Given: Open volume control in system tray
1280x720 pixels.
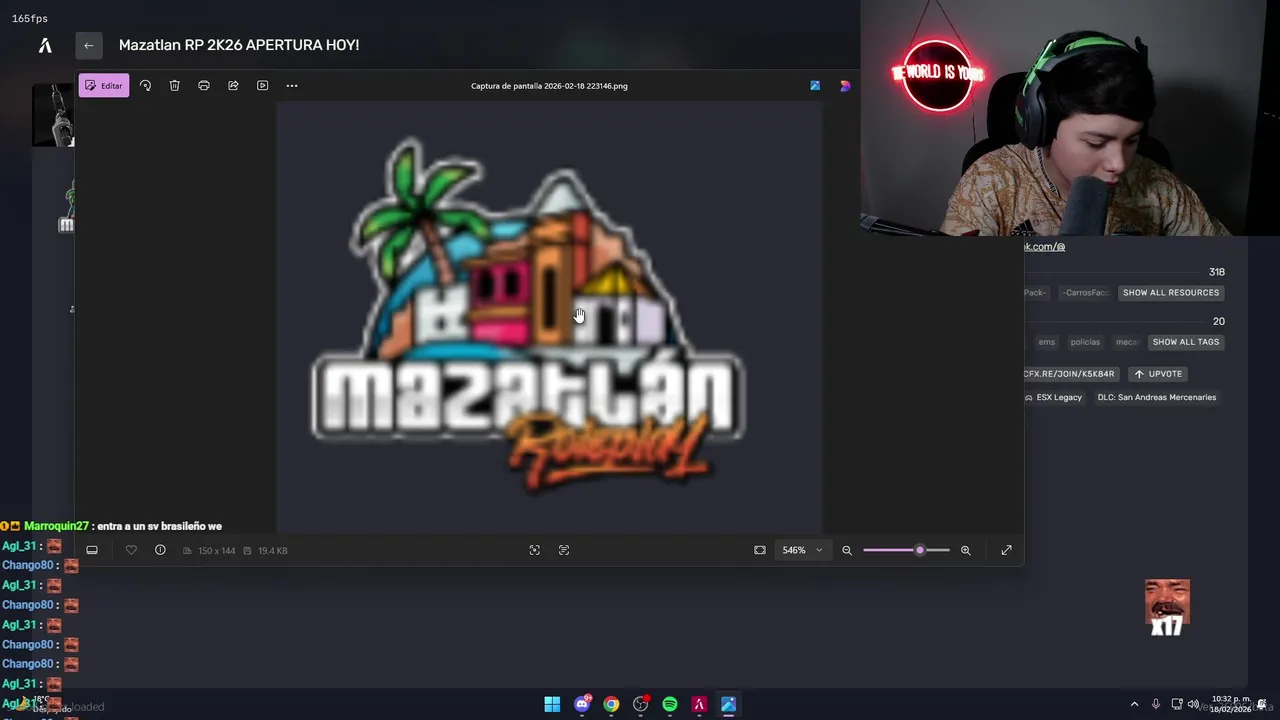Looking at the screenshot, I should 1193,704.
